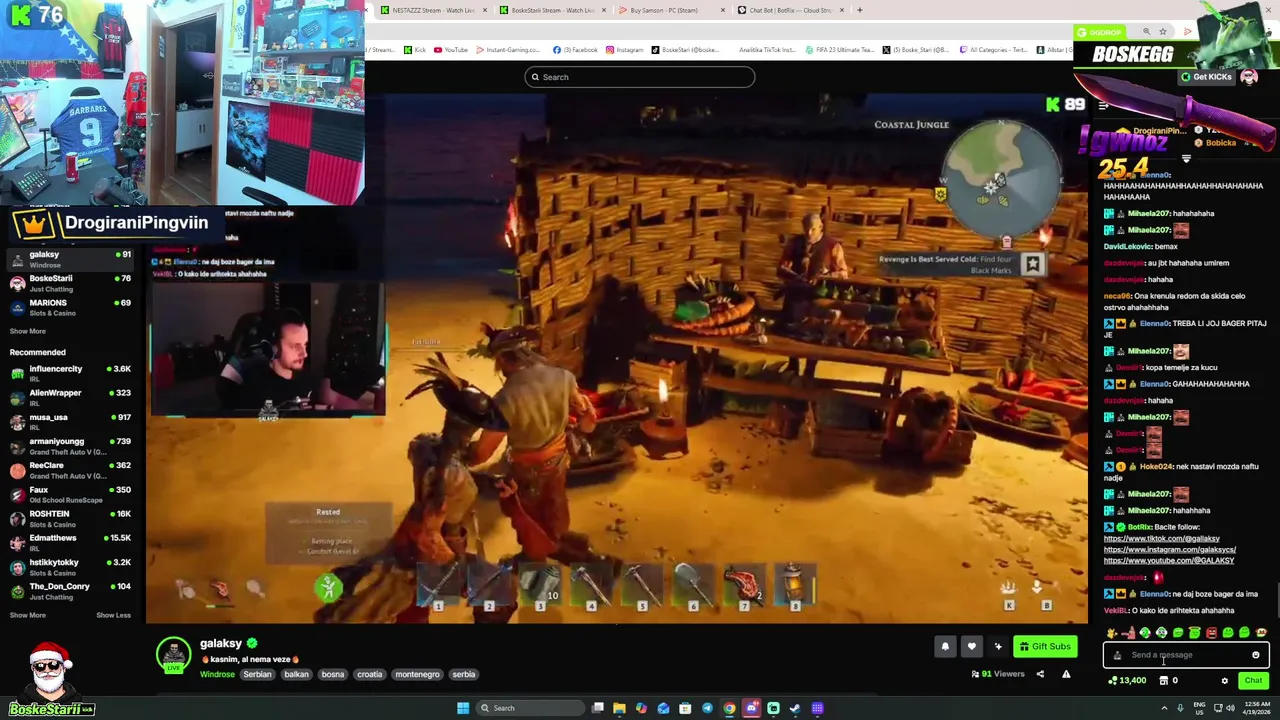Turn on notifications with the bell icon
Viewport: 1280px width, 720px height.
[945, 647]
